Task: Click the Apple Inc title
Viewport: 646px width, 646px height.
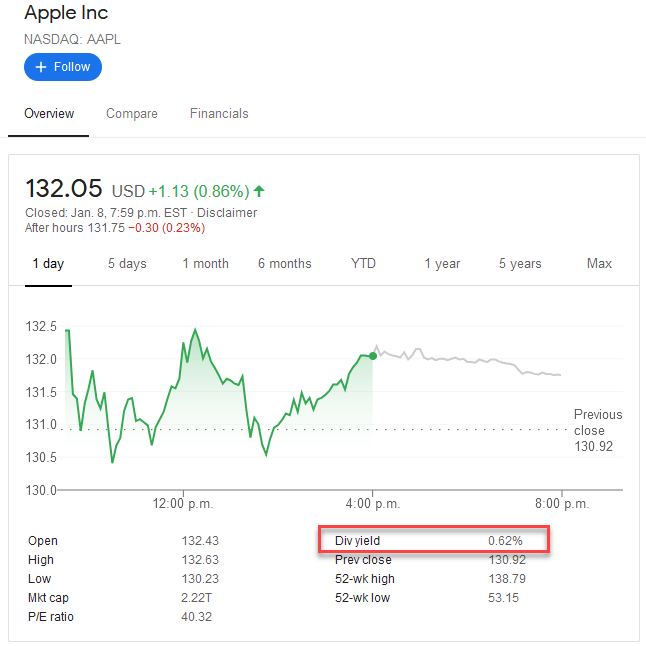Action: 66,13
